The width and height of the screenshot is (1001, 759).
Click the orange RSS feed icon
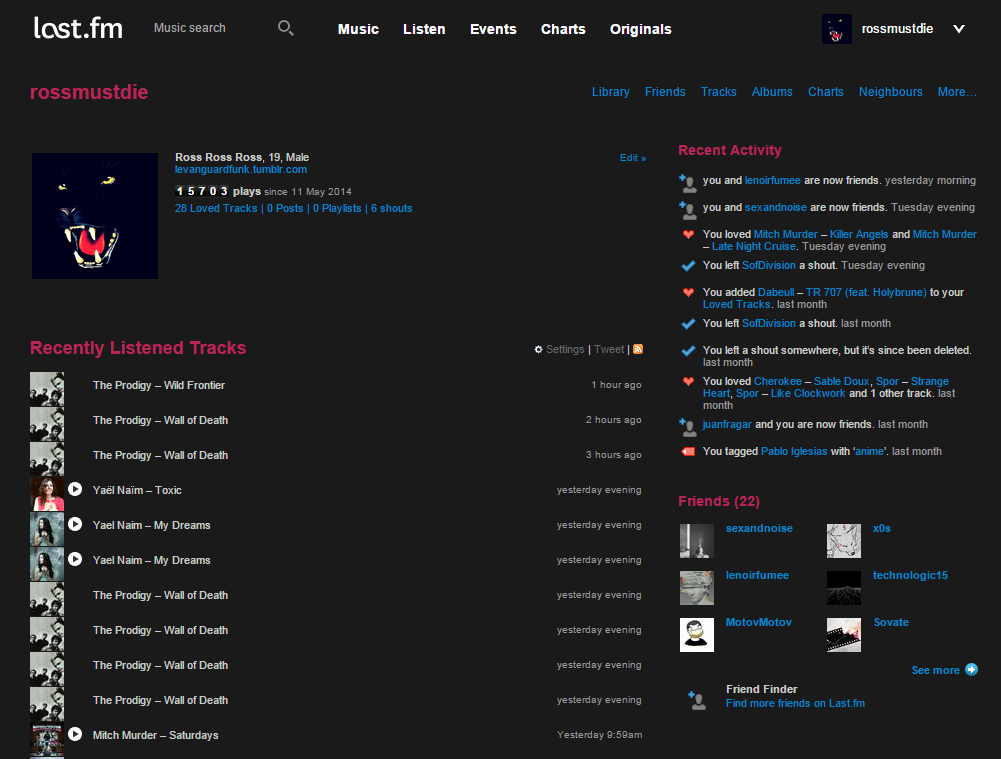point(638,349)
